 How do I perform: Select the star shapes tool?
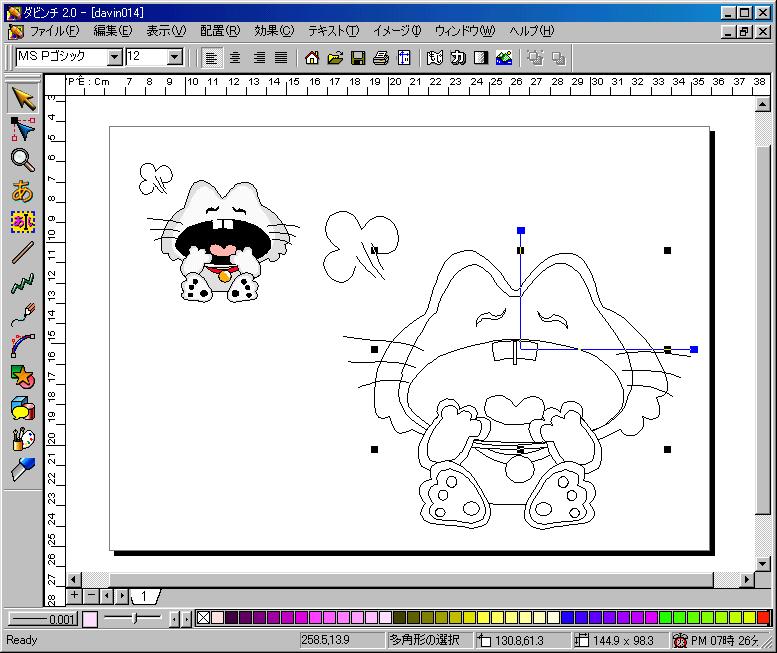coord(23,377)
